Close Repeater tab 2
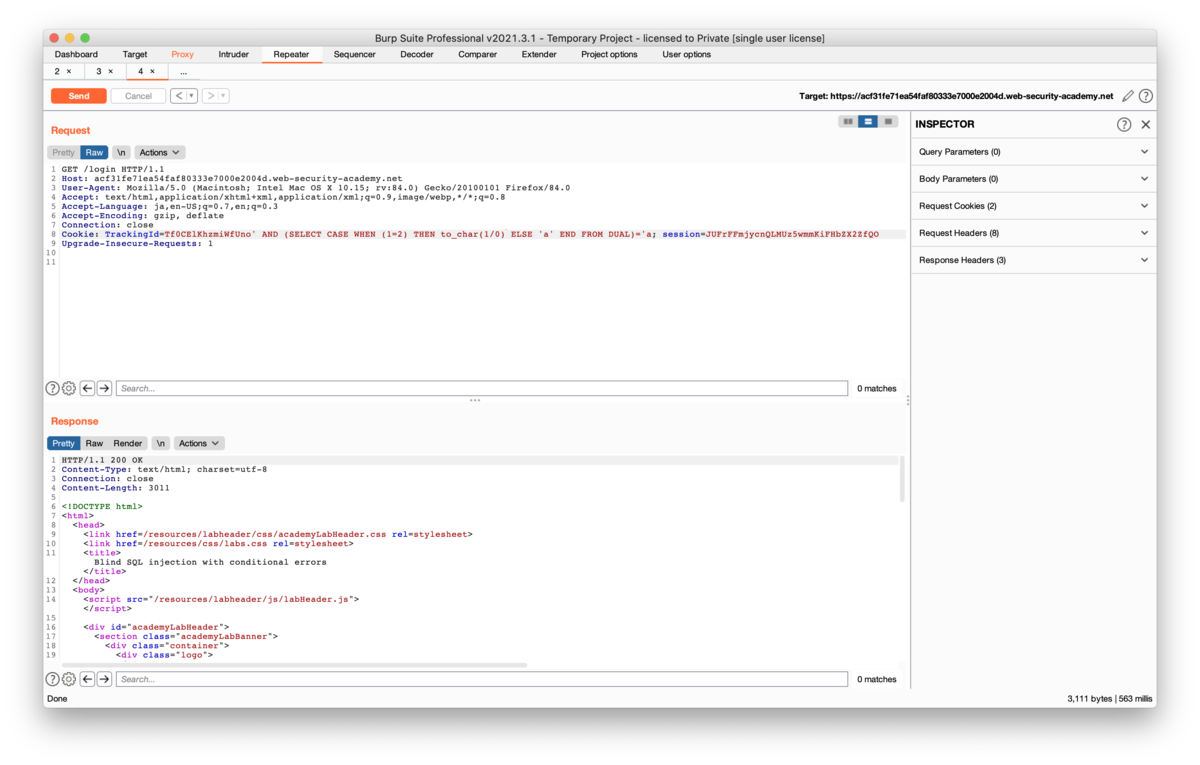This screenshot has height=765, width=1200. (69, 72)
